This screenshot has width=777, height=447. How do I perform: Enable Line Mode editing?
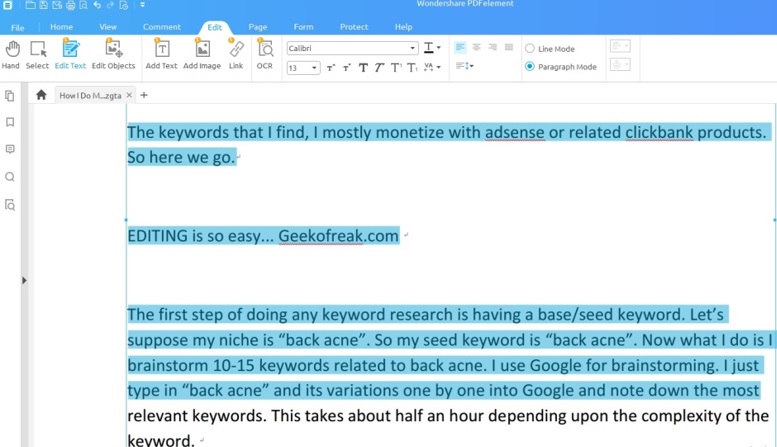point(530,49)
